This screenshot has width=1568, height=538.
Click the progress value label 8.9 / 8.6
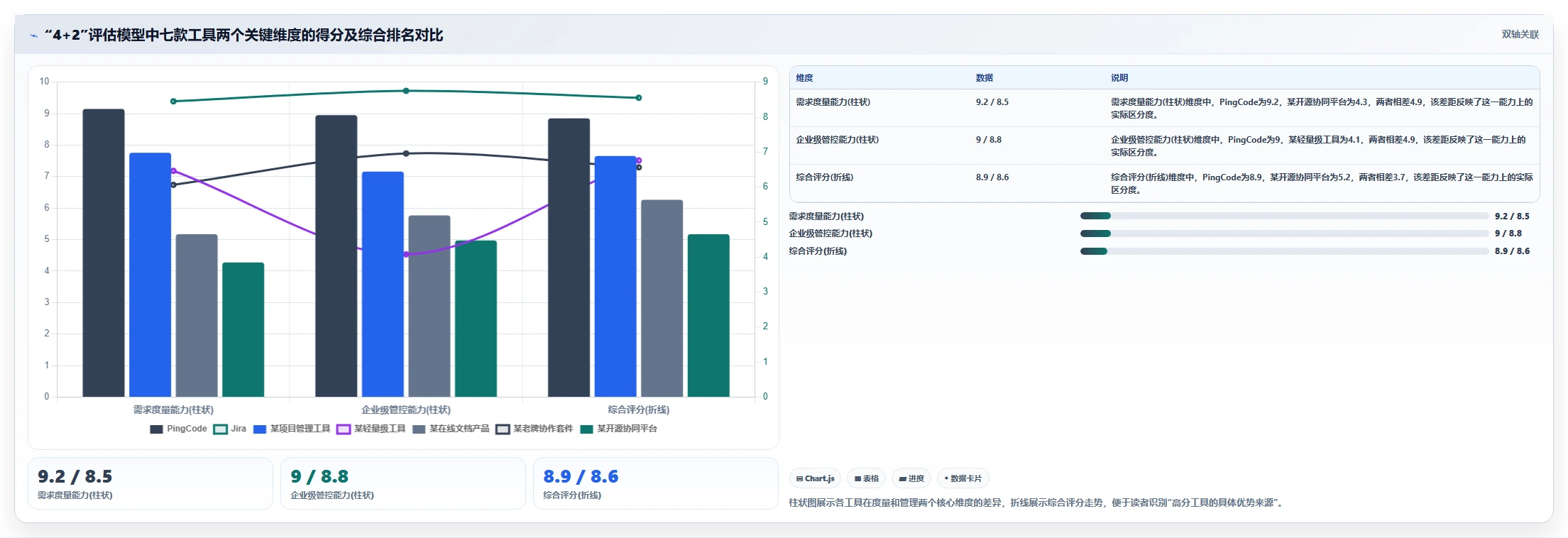tap(1512, 251)
